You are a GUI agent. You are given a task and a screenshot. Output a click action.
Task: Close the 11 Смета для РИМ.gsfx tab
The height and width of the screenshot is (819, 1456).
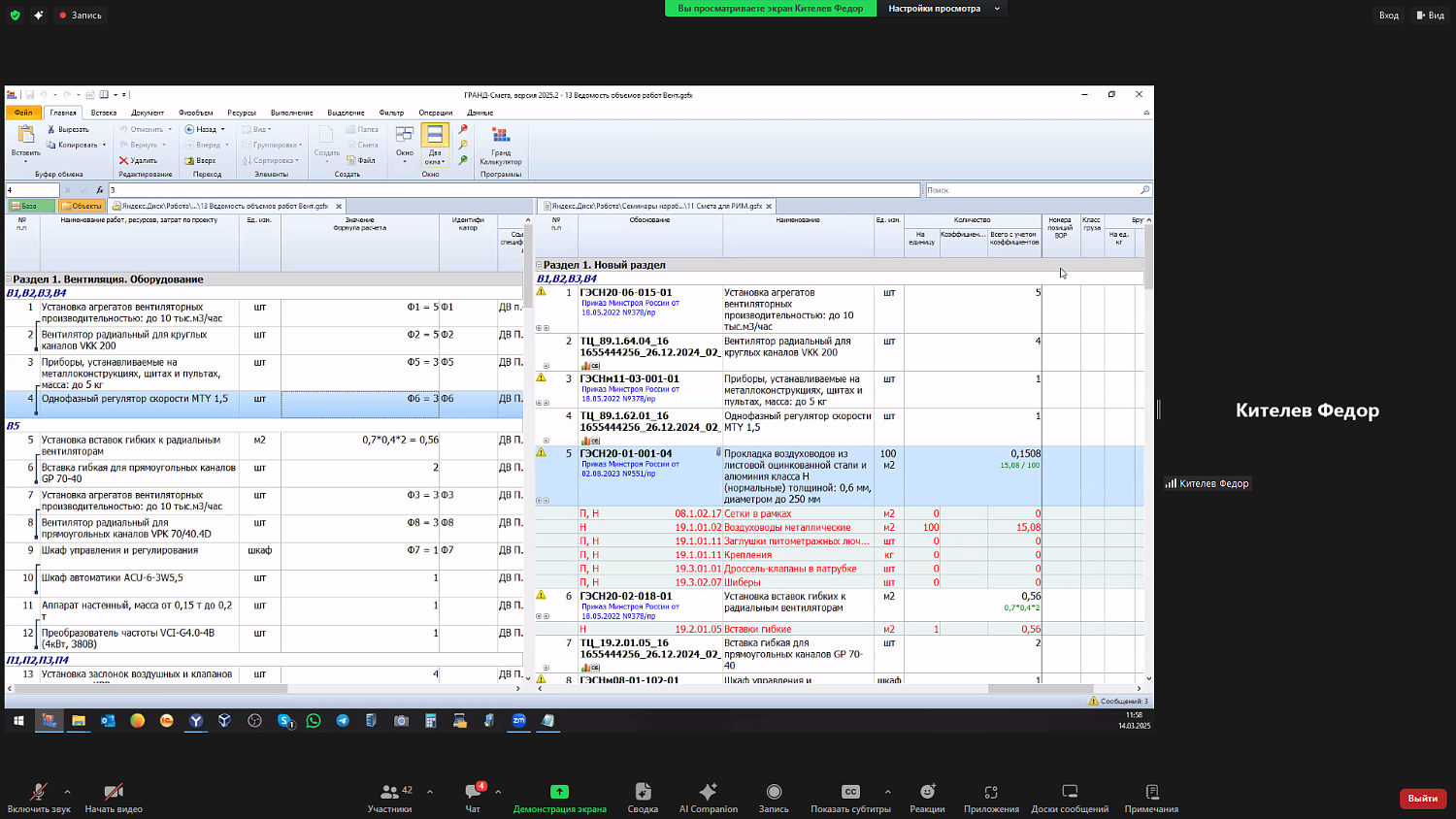tap(769, 206)
